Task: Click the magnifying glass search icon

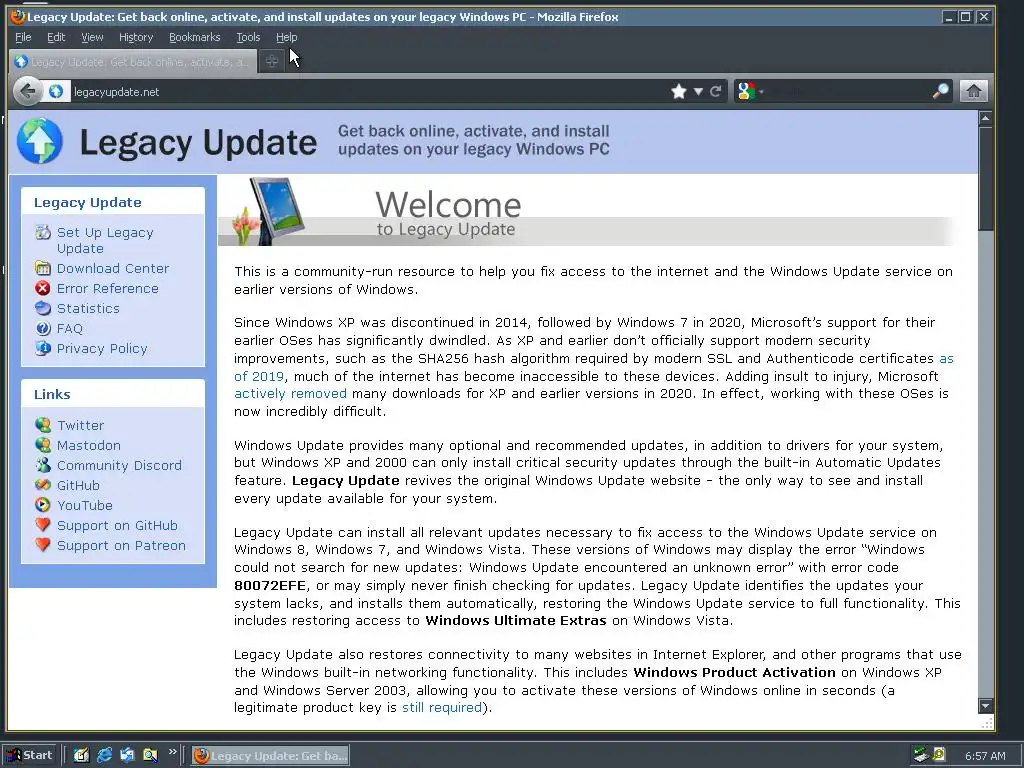Action: [x=940, y=91]
